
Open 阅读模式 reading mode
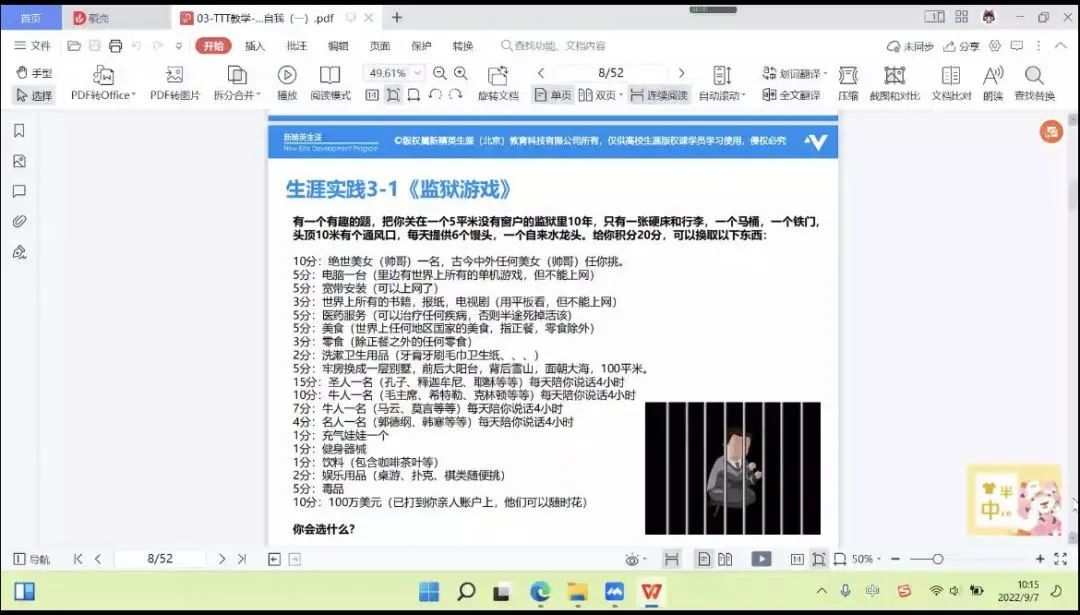[x=330, y=75]
